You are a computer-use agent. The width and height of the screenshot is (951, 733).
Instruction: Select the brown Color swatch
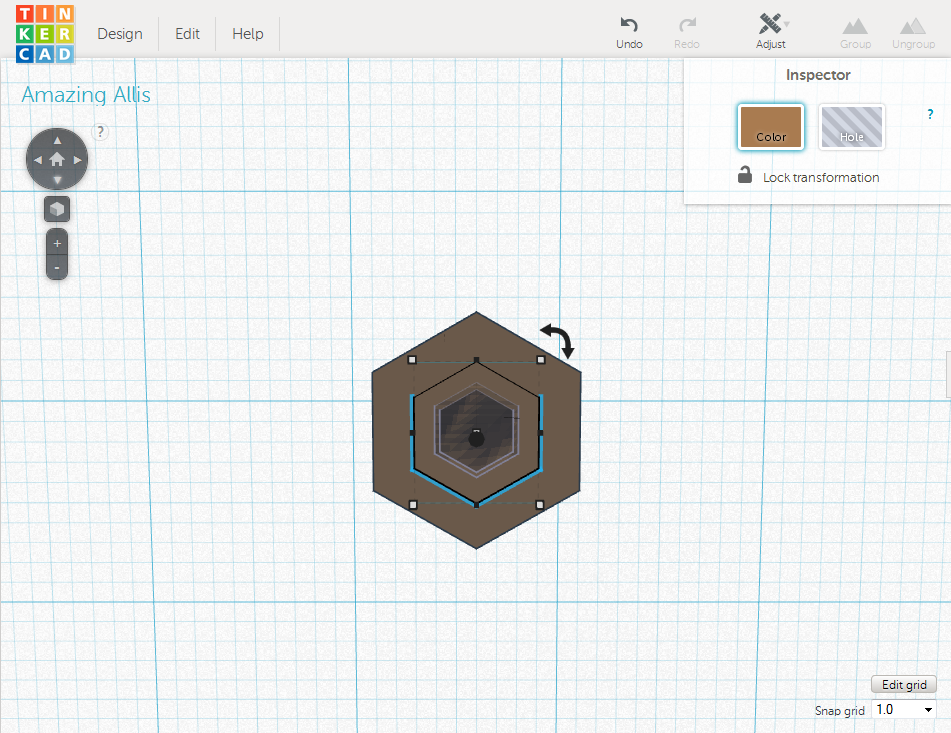pos(770,127)
